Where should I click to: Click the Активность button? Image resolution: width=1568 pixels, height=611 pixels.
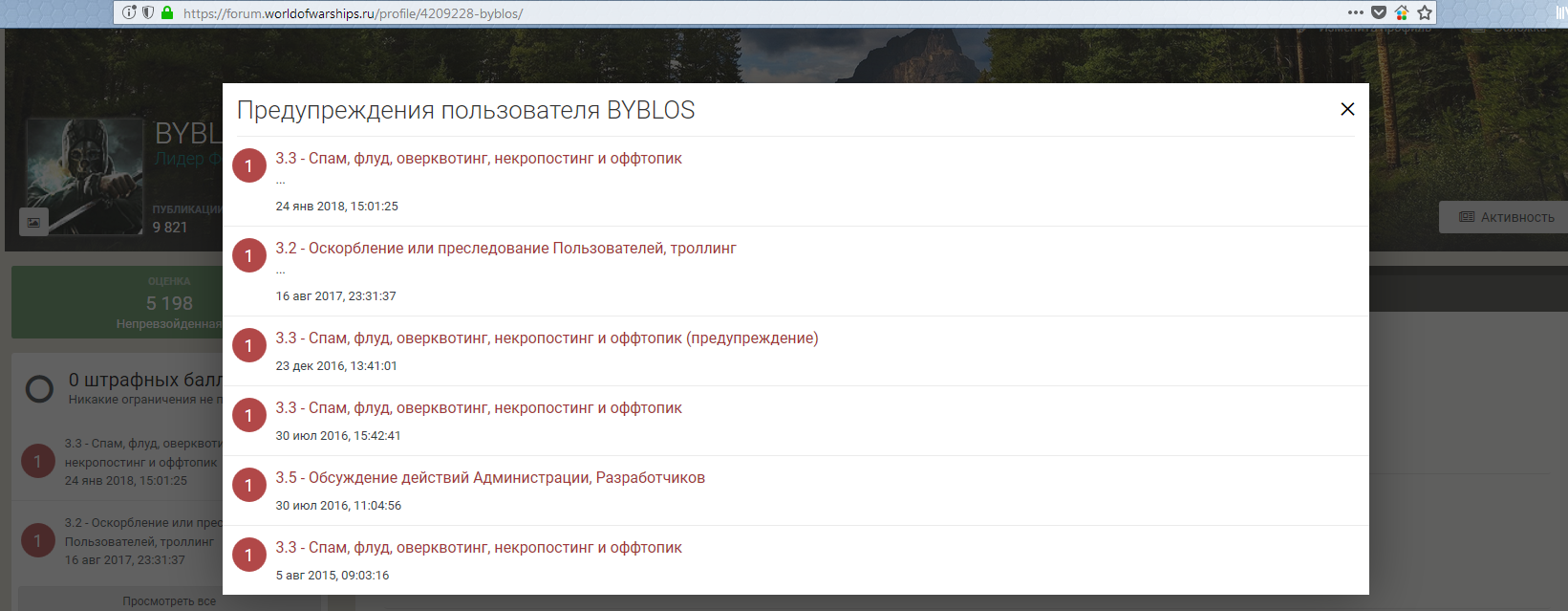[x=1506, y=217]
